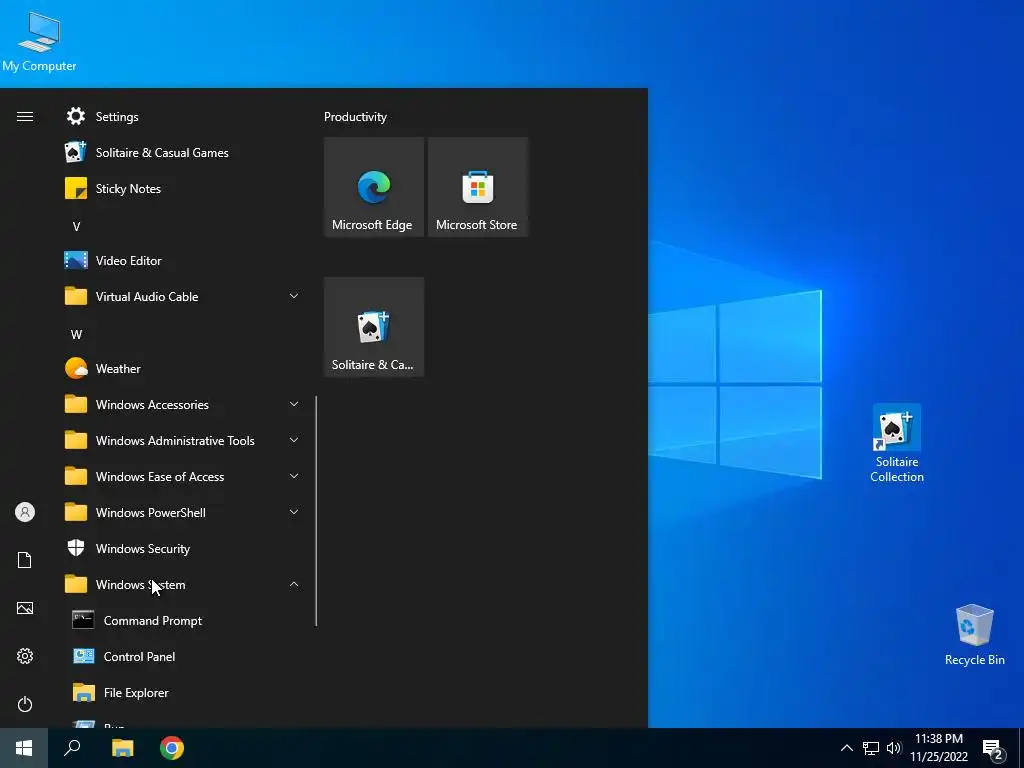Image resolution: width=1024 pixels, height=768 pixels.
Task: Open File Explorer from the Windows System folder
Action: (182, 692)
